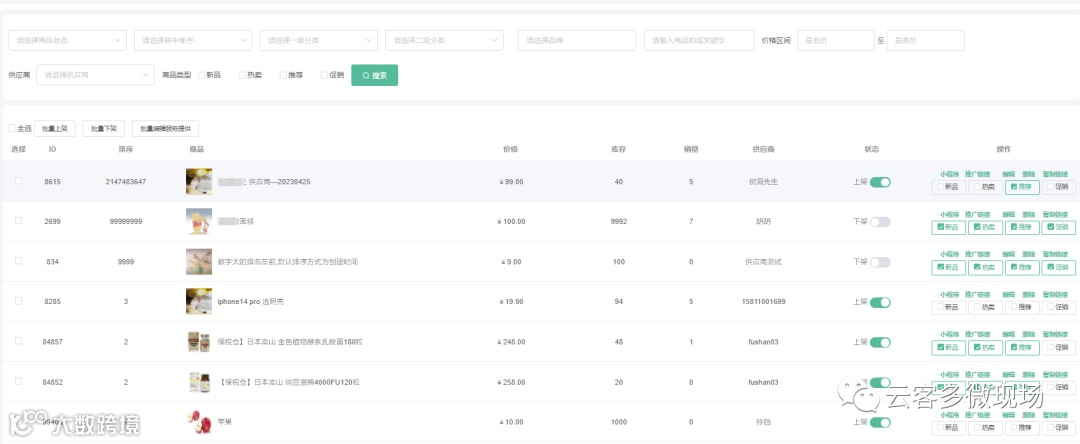Screen dimensions: 1080x444
Task: Check the 新品 tag box for ID 8615
Action: (x=948, y=187)
